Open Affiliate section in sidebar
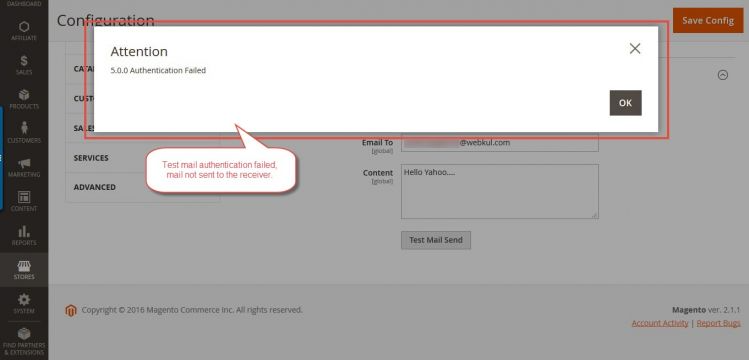The width and height of the screenshot is (749, 360). (24, 31)
